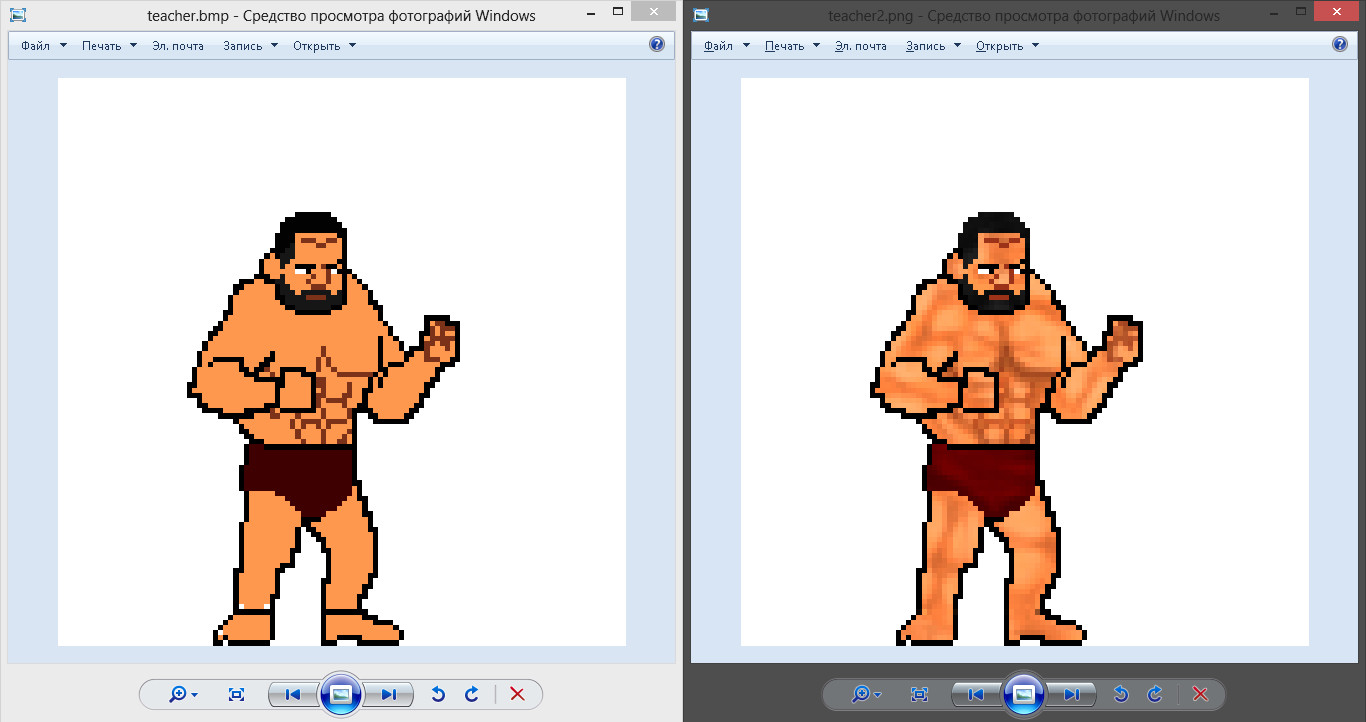Open Запись menu in teacher2.png window

coord(933,46)
